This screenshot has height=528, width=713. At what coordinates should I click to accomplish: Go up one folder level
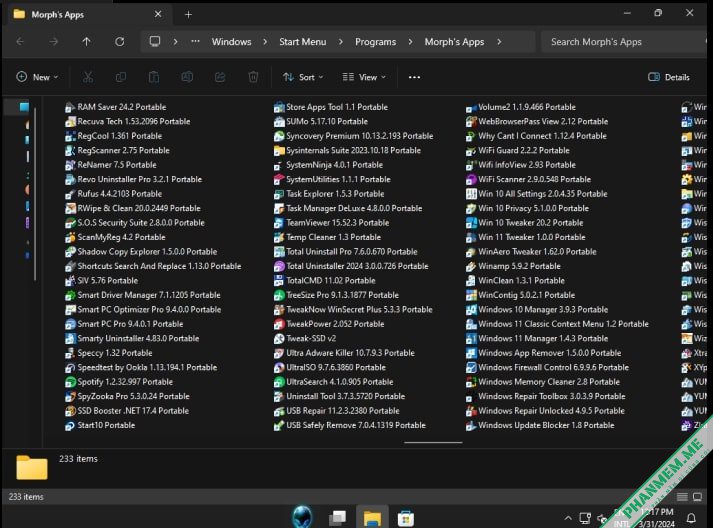86,42
